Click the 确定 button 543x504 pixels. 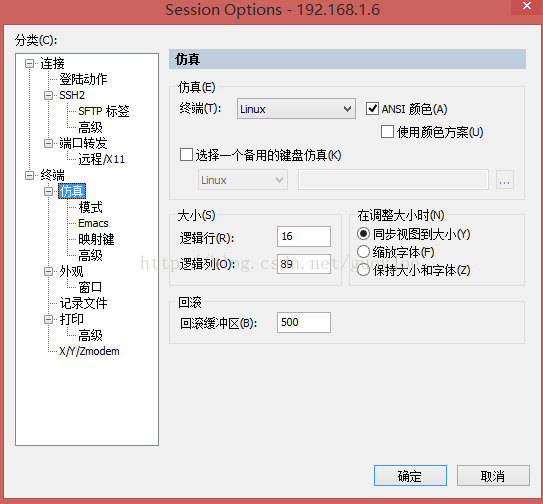pyautogui.click(x=410, y=476)
